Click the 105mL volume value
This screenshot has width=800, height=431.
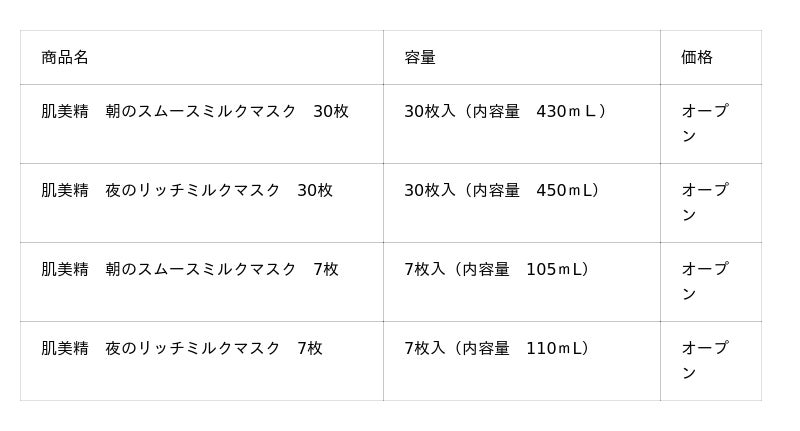coord(553,269)
